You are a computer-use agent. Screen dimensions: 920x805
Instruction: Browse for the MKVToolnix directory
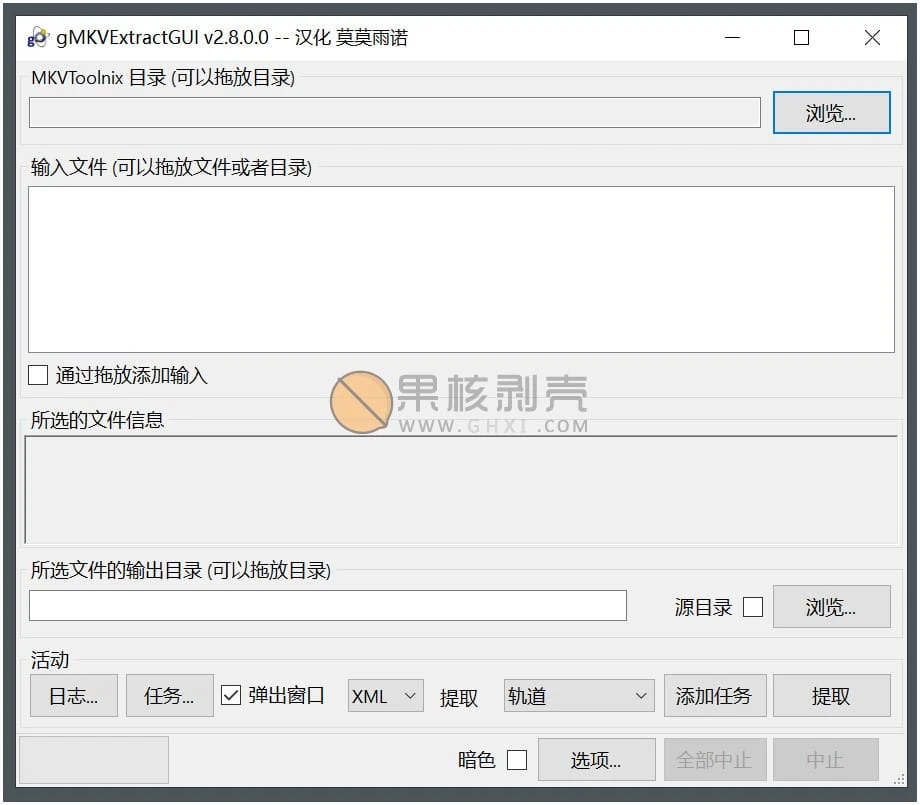(x=831, y=112)
